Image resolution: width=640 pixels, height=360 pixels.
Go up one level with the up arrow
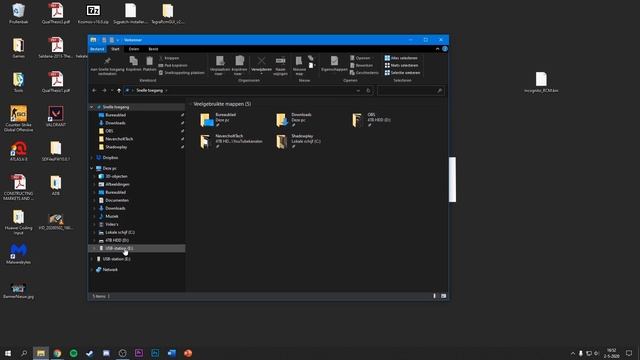[x=119, y=91]
